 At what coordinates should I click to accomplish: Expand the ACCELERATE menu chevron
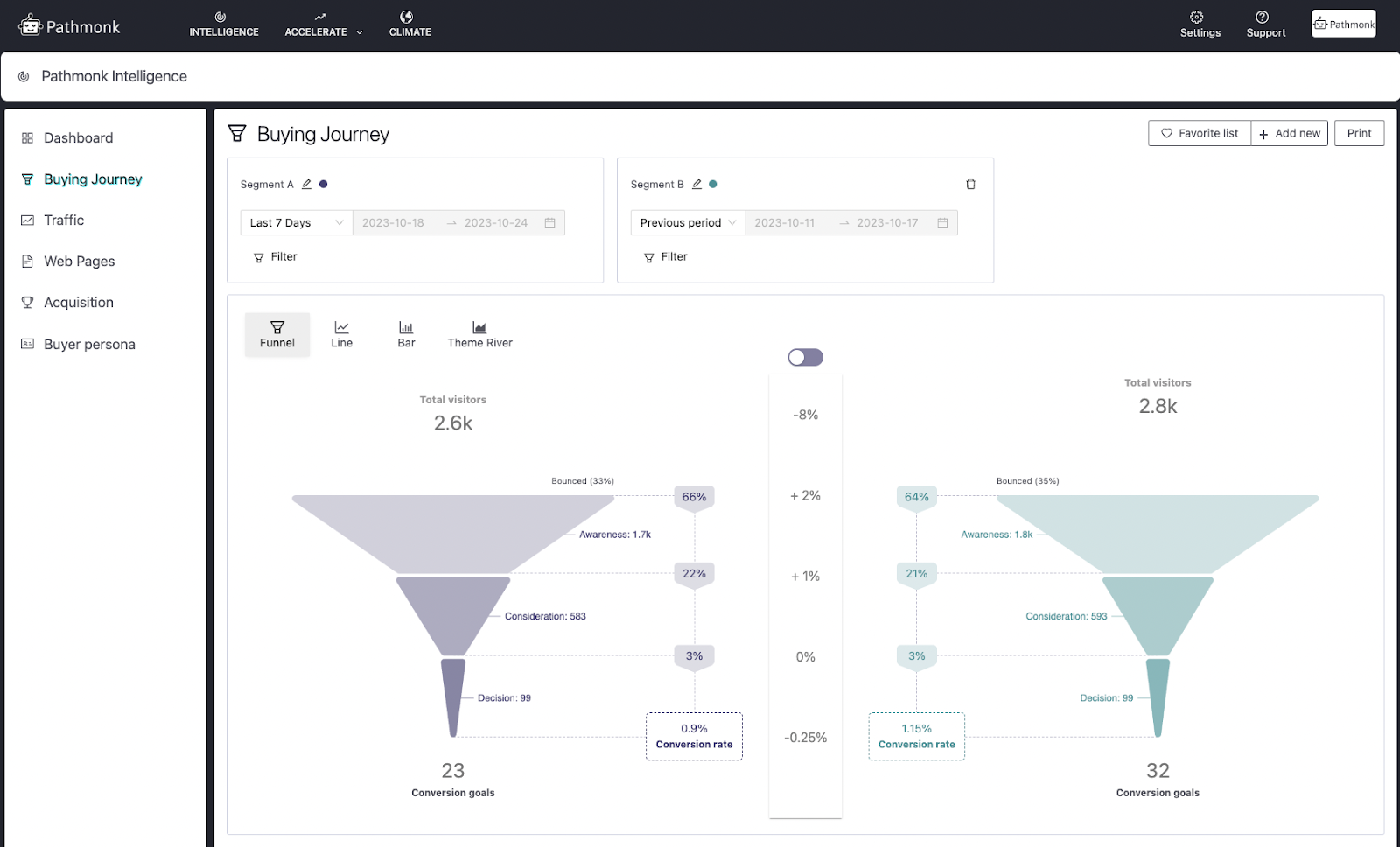[359, 31]
